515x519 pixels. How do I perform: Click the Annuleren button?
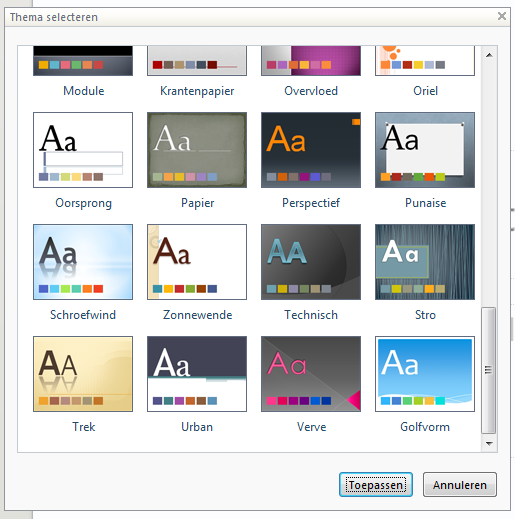pyautogui.click(x=460, y=485)
